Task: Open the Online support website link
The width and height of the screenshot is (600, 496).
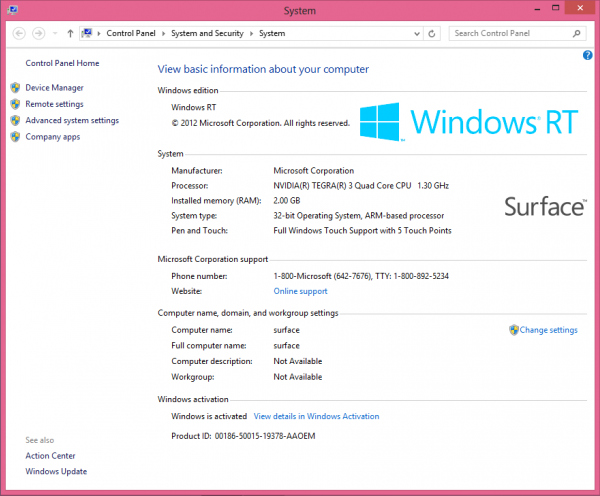Action: (300, 291)
